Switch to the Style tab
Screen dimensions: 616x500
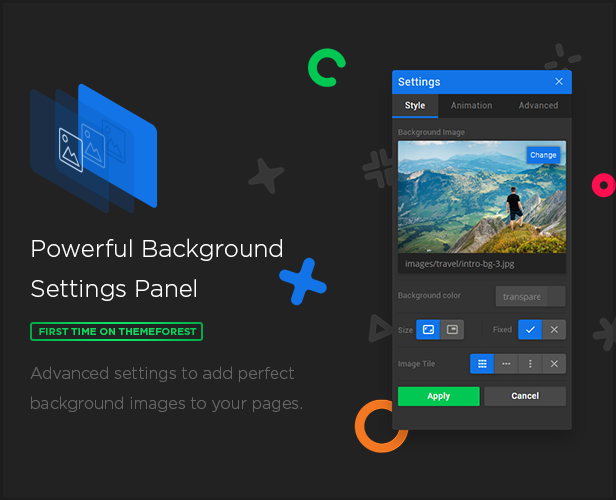pyautogui.click(x=415, y=106)
